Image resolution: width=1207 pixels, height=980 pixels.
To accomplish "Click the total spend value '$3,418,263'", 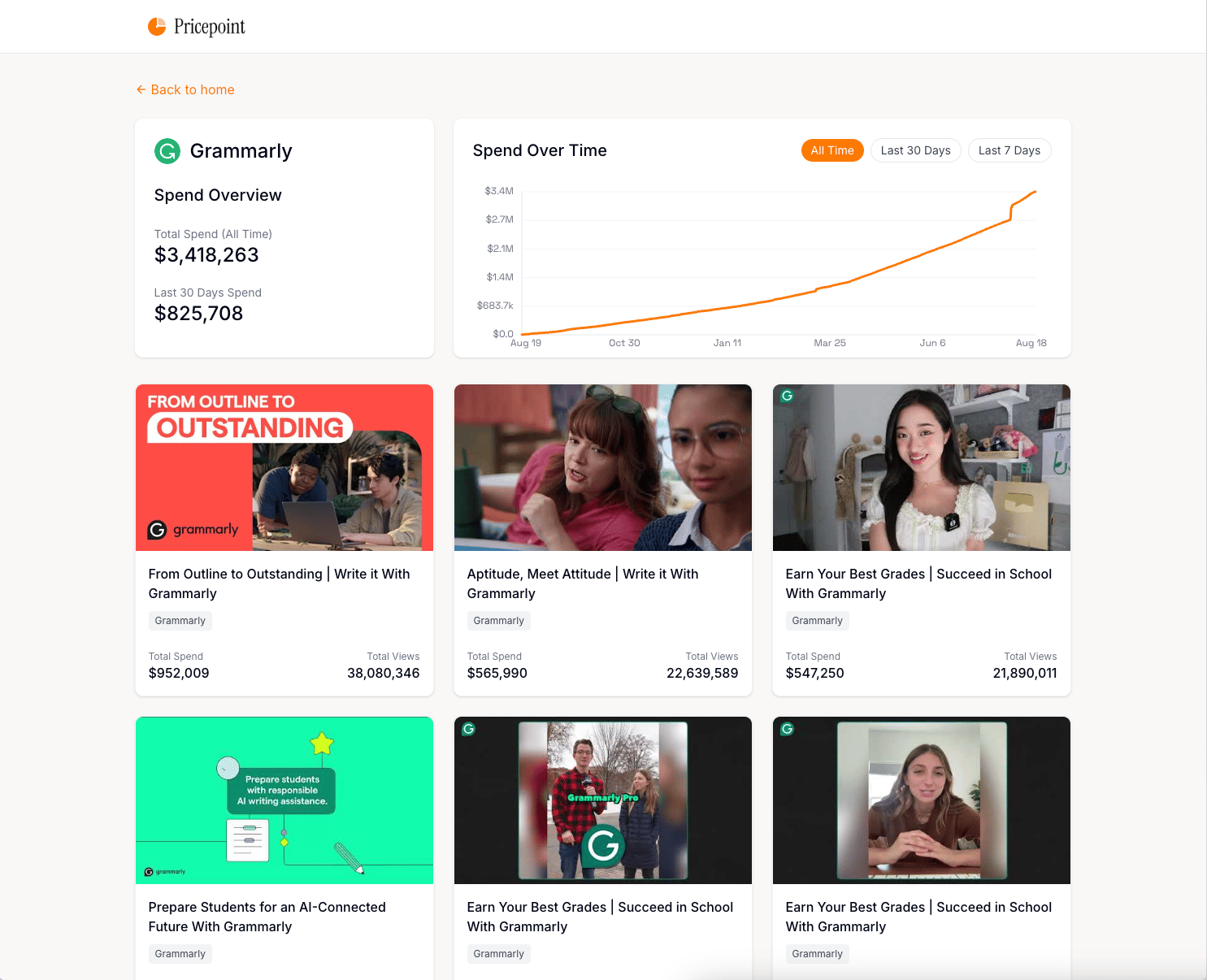I will [206, 255].
